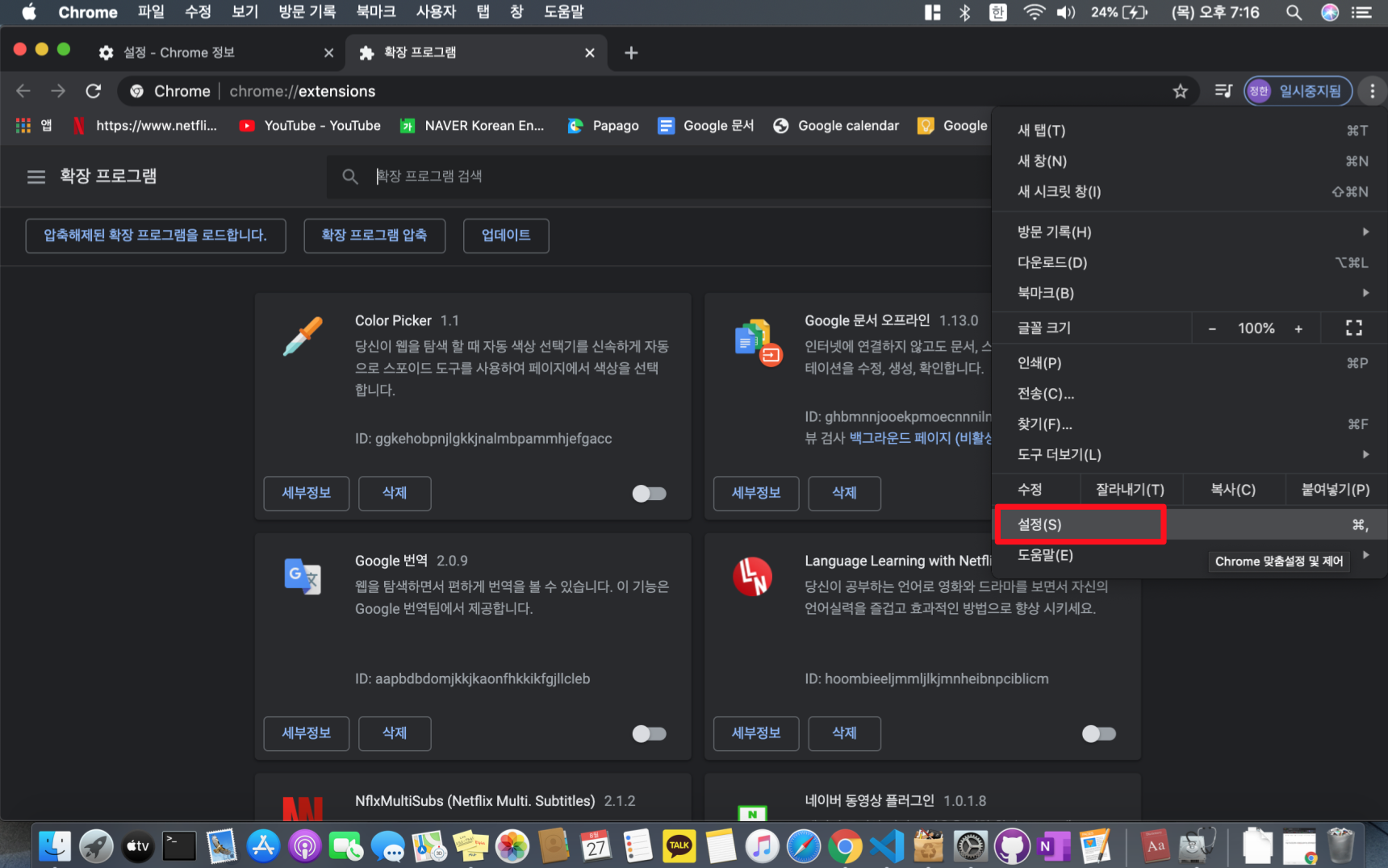Open NAVER Korean English dictionary bookmark

click(473, 126)
